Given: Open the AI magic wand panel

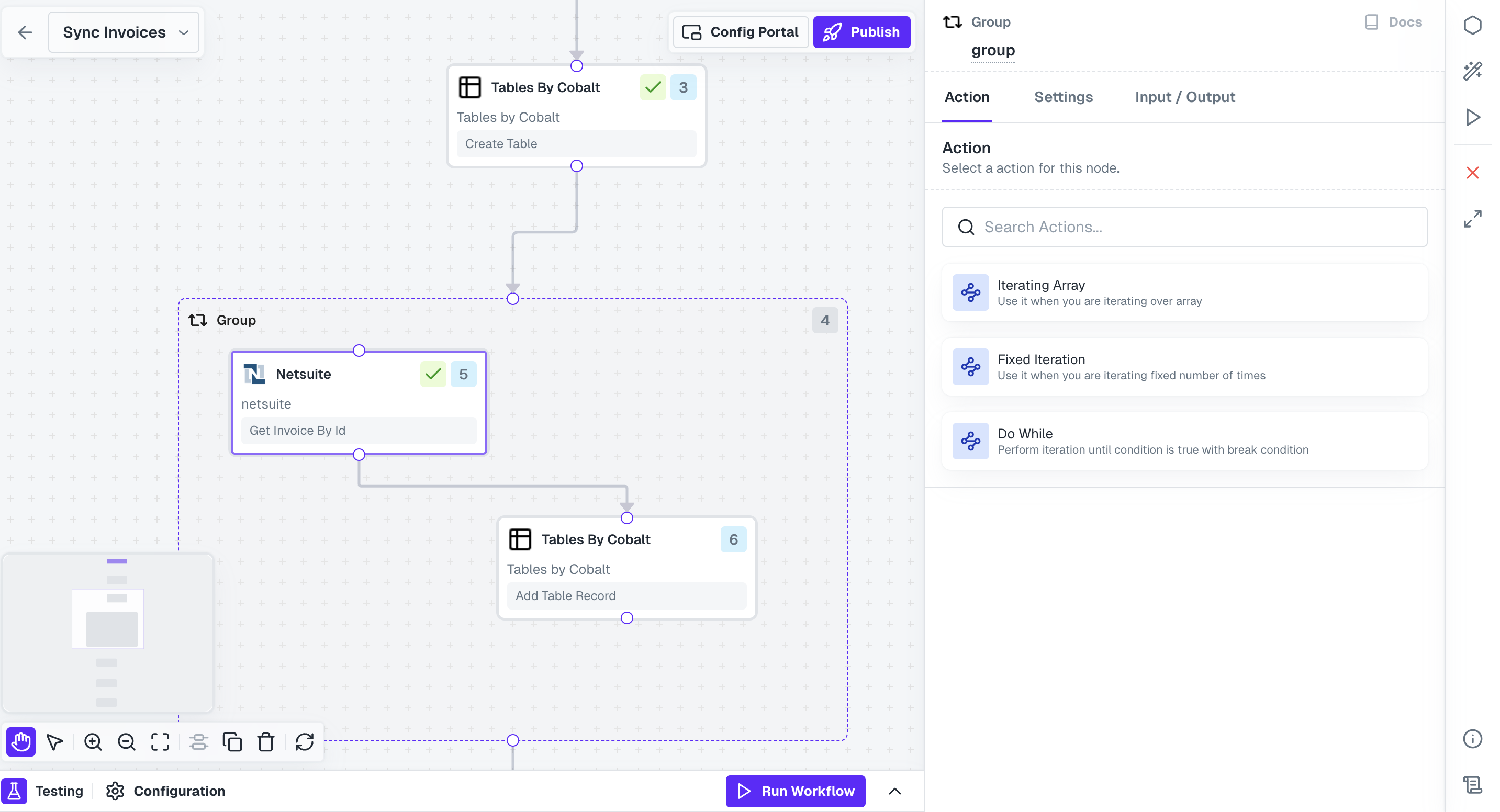Looking at the screenshot, I should click(1473, 71).
